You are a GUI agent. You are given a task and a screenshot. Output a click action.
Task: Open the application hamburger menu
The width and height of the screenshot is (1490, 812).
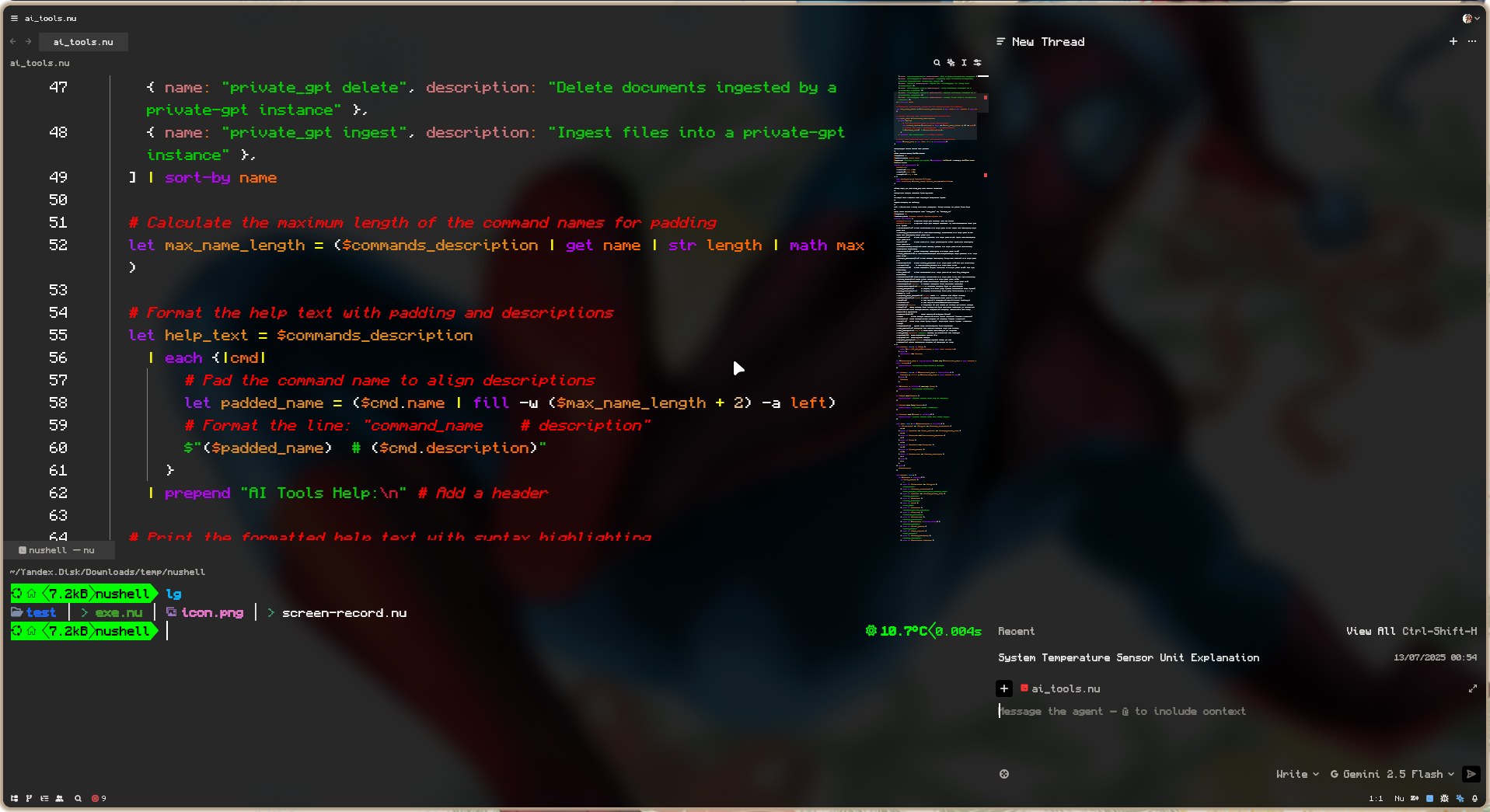[x=14, y=18]
